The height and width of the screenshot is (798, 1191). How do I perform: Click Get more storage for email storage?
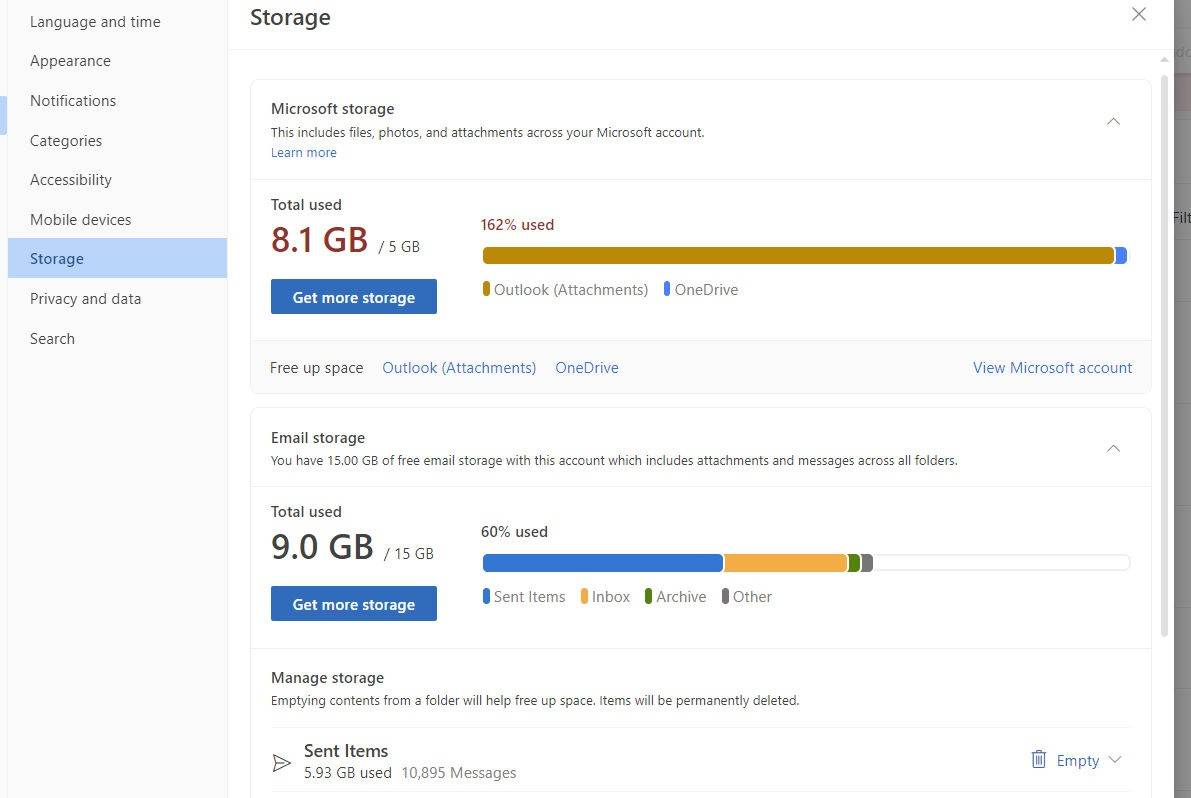pyautogui.click(x=353, y=604)
